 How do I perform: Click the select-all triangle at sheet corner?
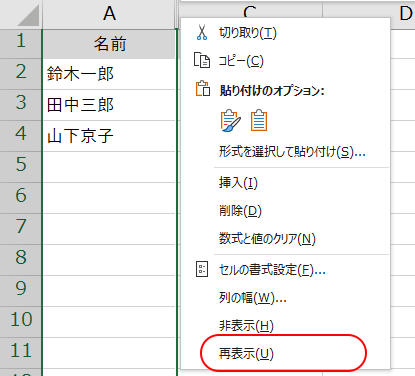click(28, 15)
